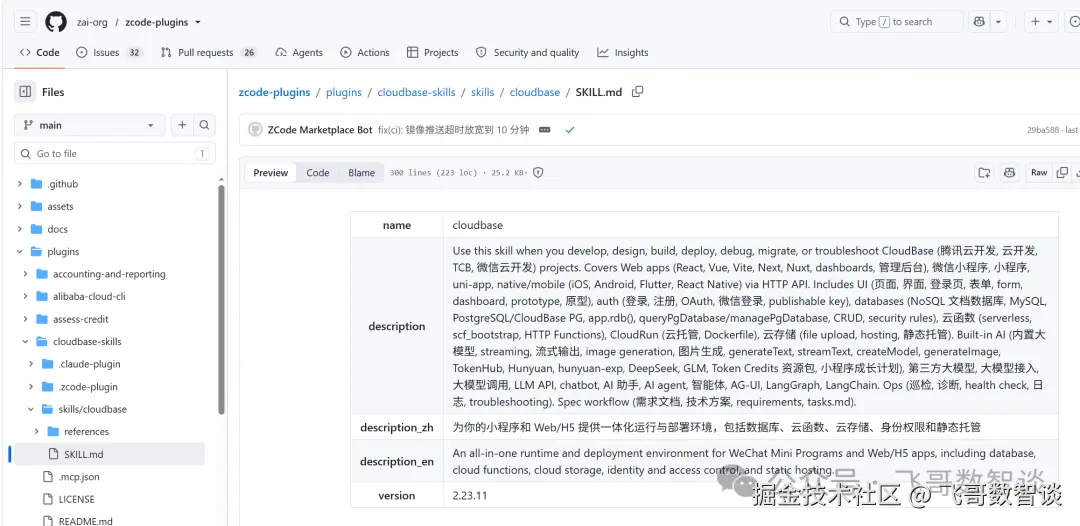Switch to the Code tab
This screenshot has width=1080, height=526.
pyautogui.click(x=39, y=52)
